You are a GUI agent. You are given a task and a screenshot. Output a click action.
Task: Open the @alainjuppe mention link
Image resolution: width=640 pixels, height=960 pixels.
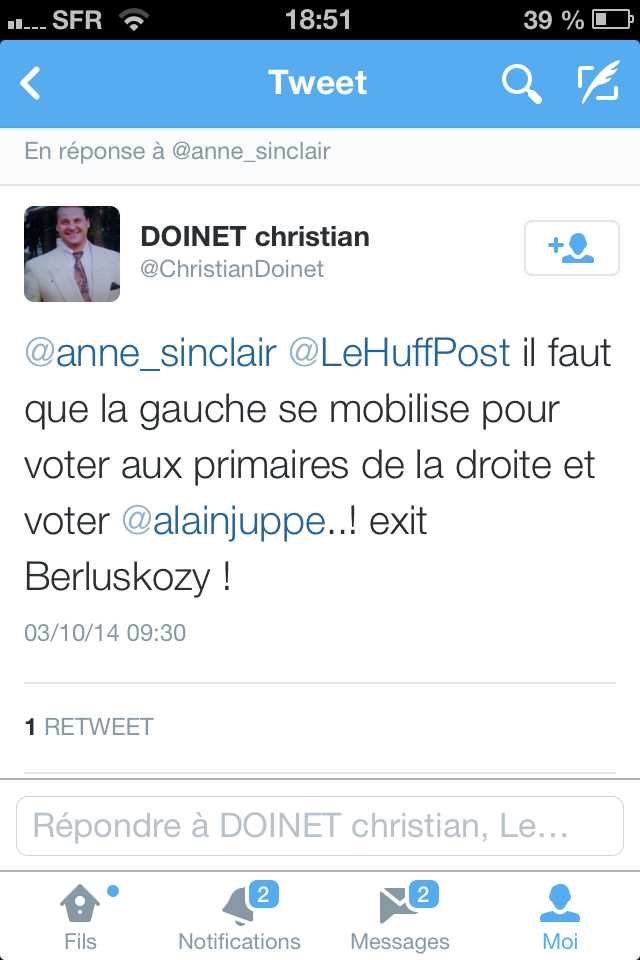click(x=225, y=521)
